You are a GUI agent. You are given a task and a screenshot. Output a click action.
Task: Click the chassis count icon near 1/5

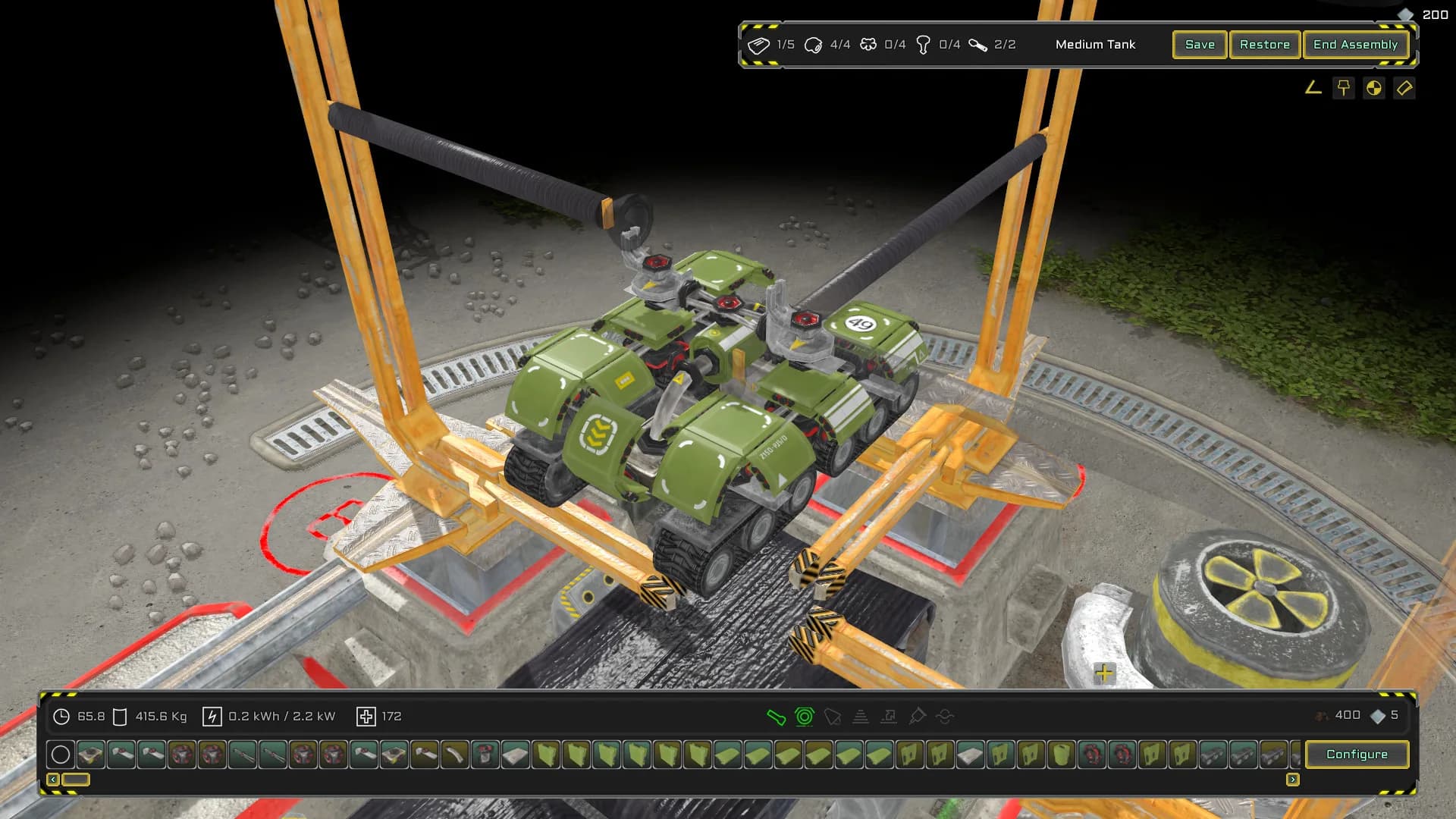[x=758, y=45]
